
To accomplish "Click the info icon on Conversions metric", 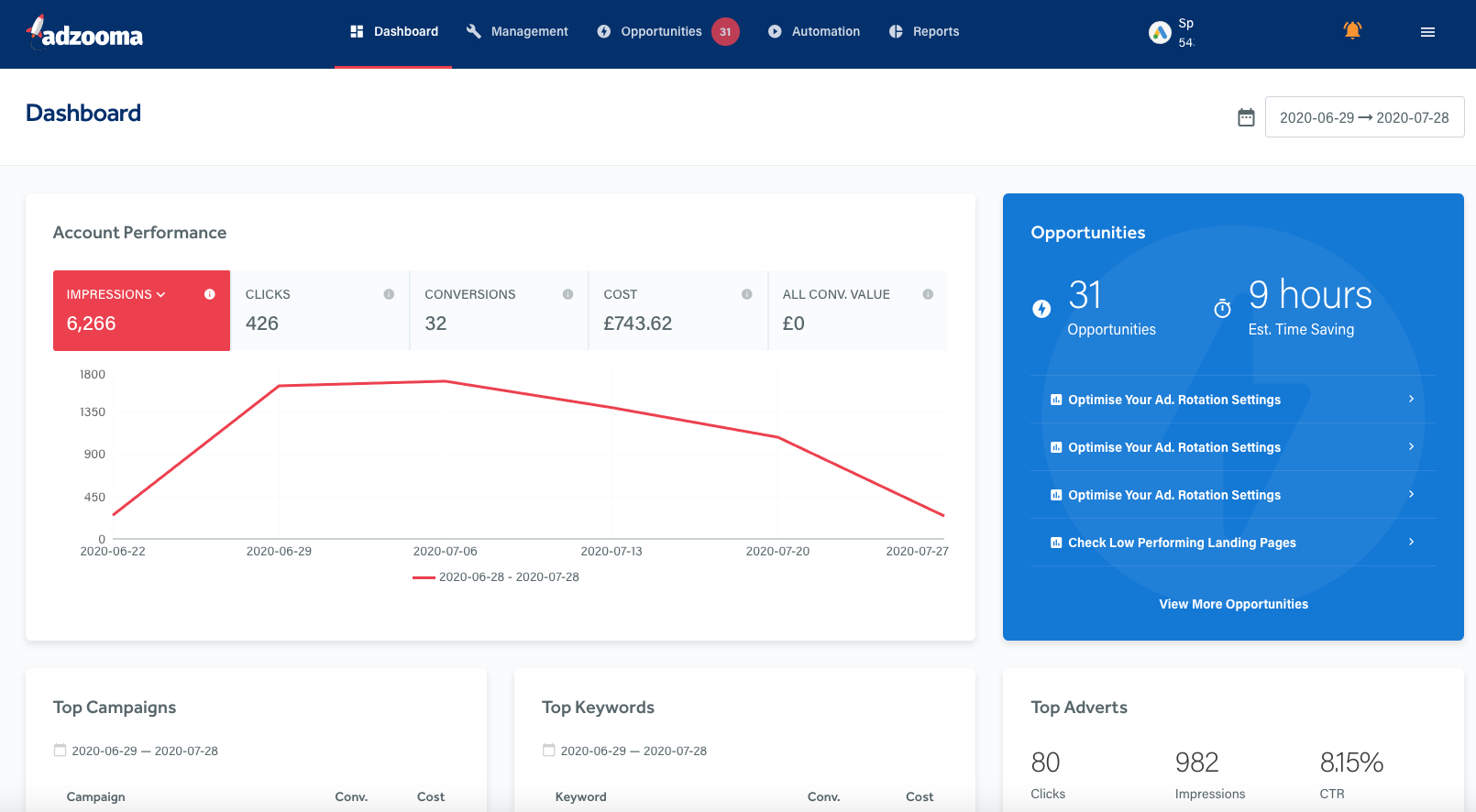I will (x=567, y=294).
